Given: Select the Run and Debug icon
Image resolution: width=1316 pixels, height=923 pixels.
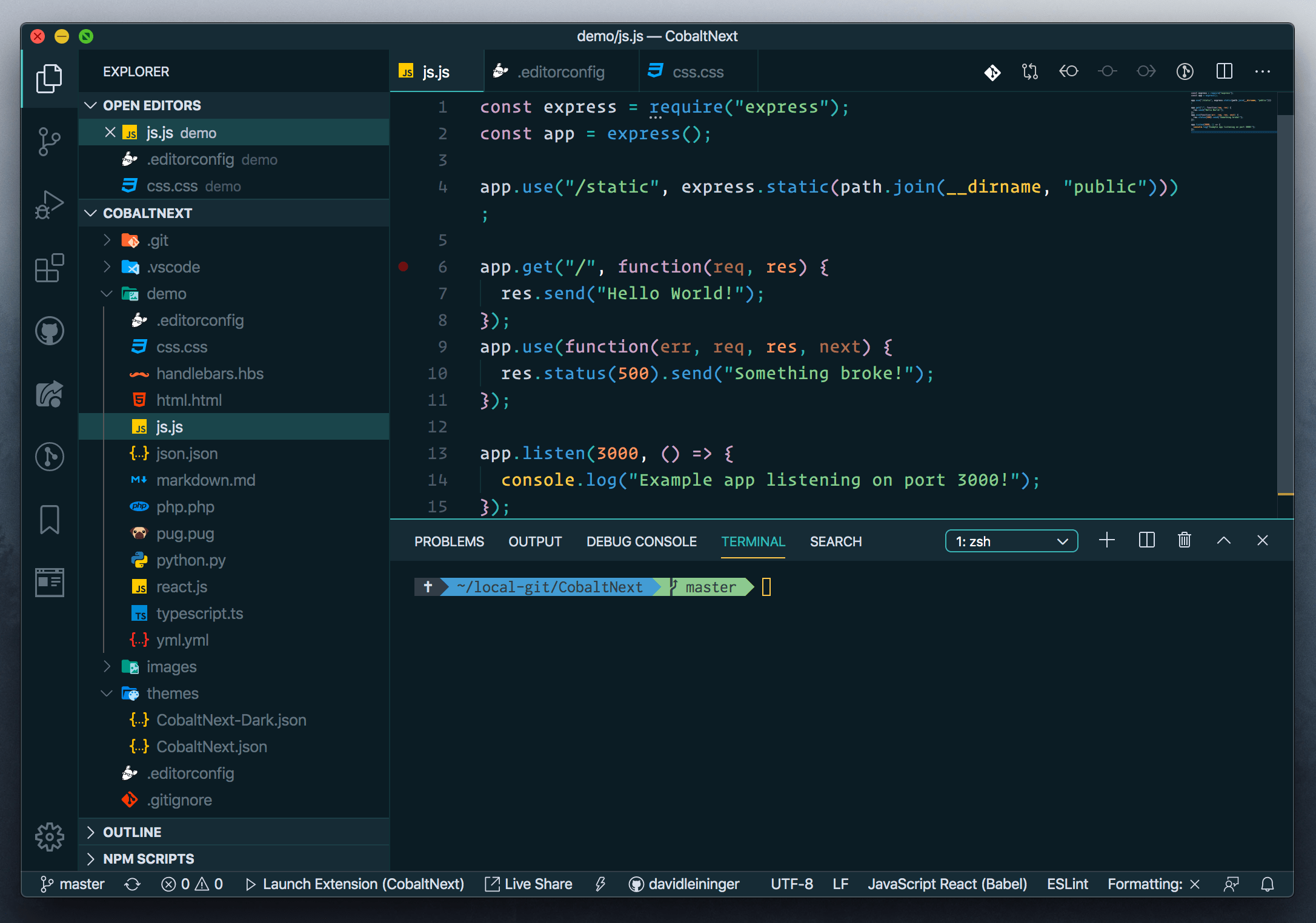Looking at the screenshot, I should 49,205.
